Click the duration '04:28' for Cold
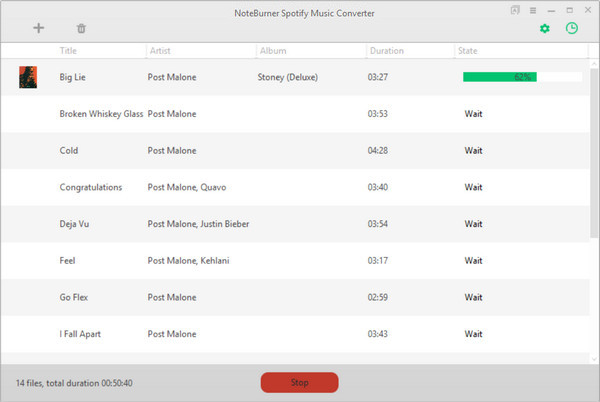Viewport: 600px width, 402px height. click(378, 150)
